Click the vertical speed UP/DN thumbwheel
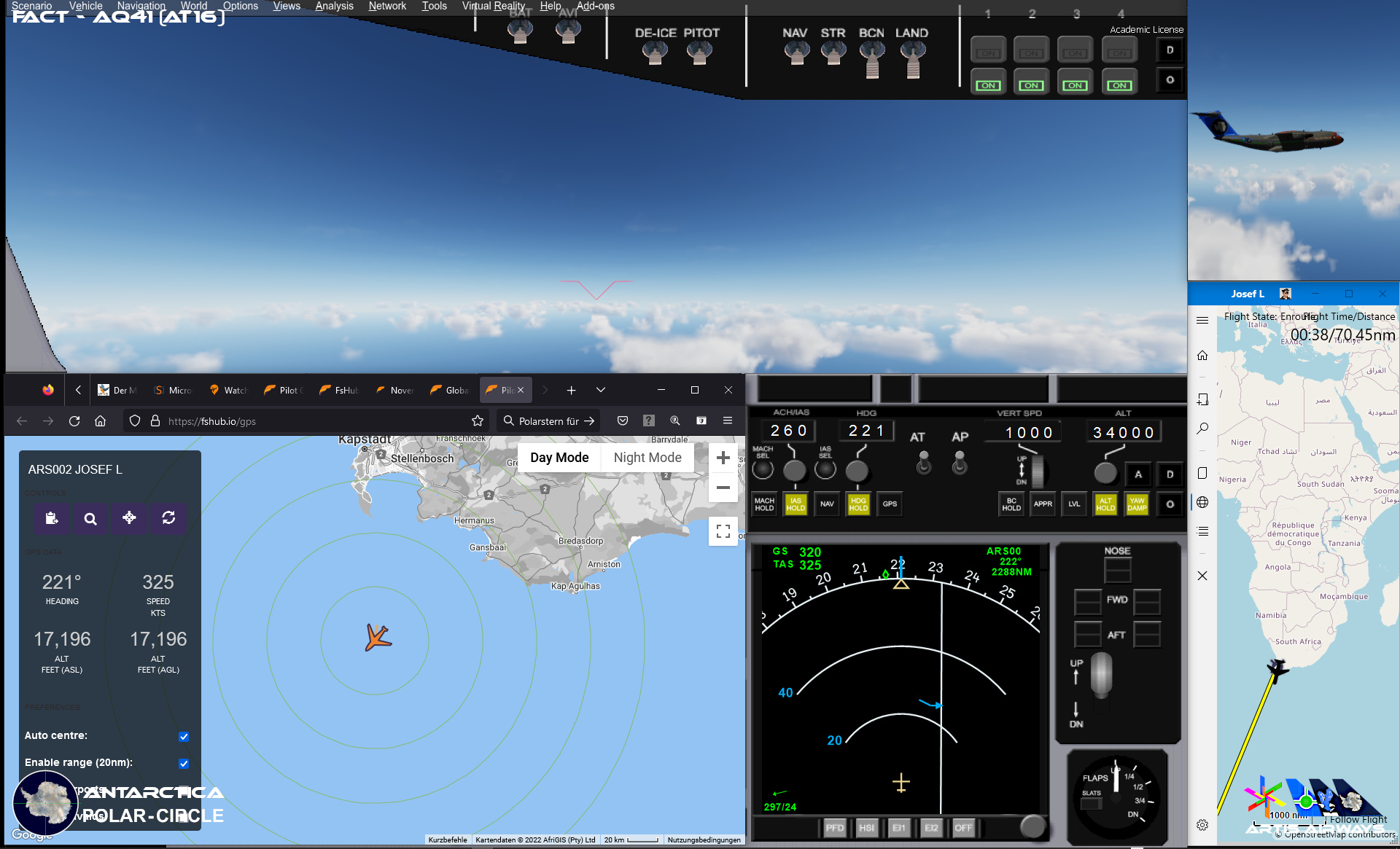 (x=1037, y=471)
